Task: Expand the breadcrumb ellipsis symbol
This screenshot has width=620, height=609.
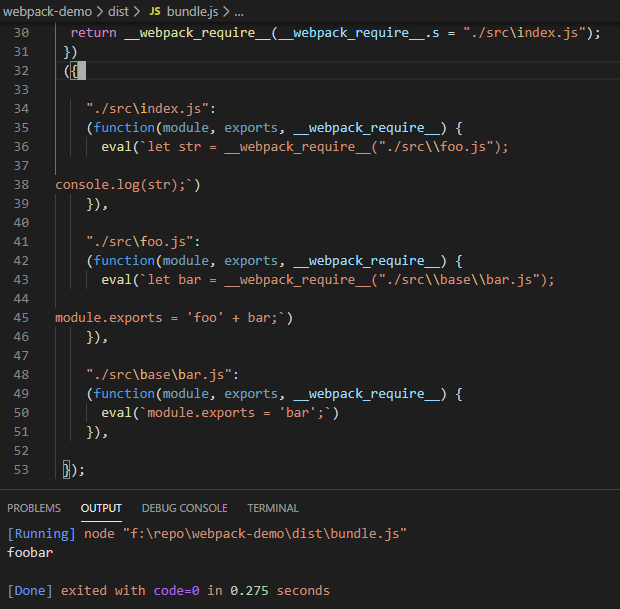Action: coord(238,11)
